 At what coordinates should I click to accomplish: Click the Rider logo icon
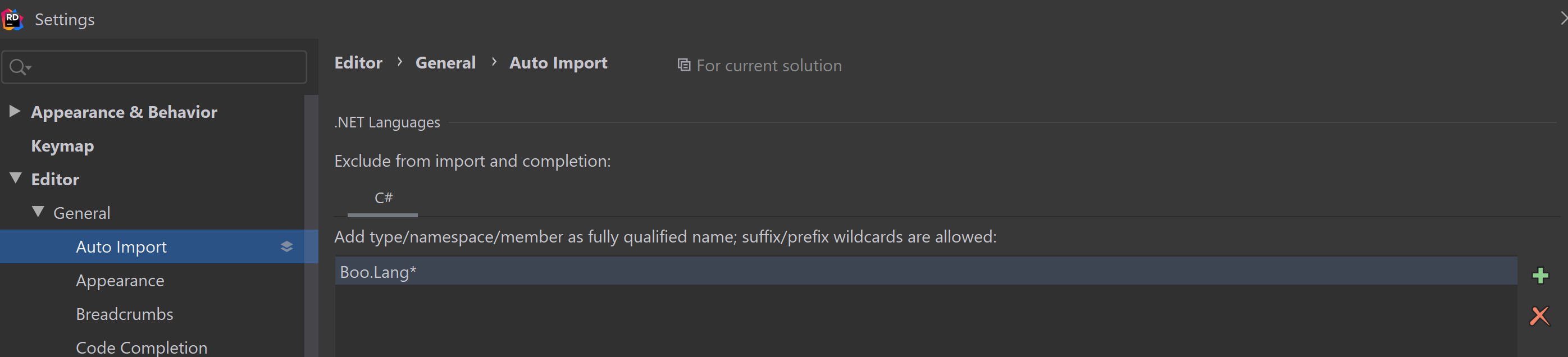(x=12, y=19)
